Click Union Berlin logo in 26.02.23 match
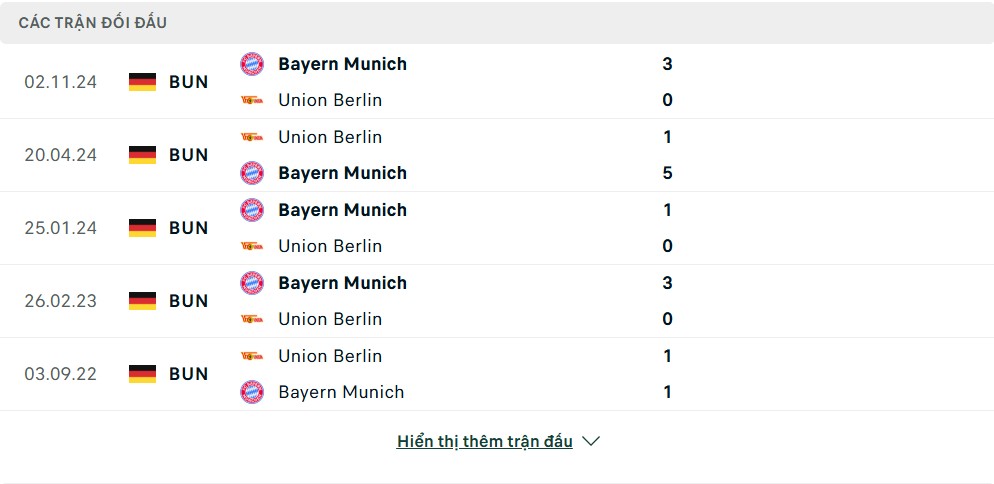994x484 pixels. point(252,319)
